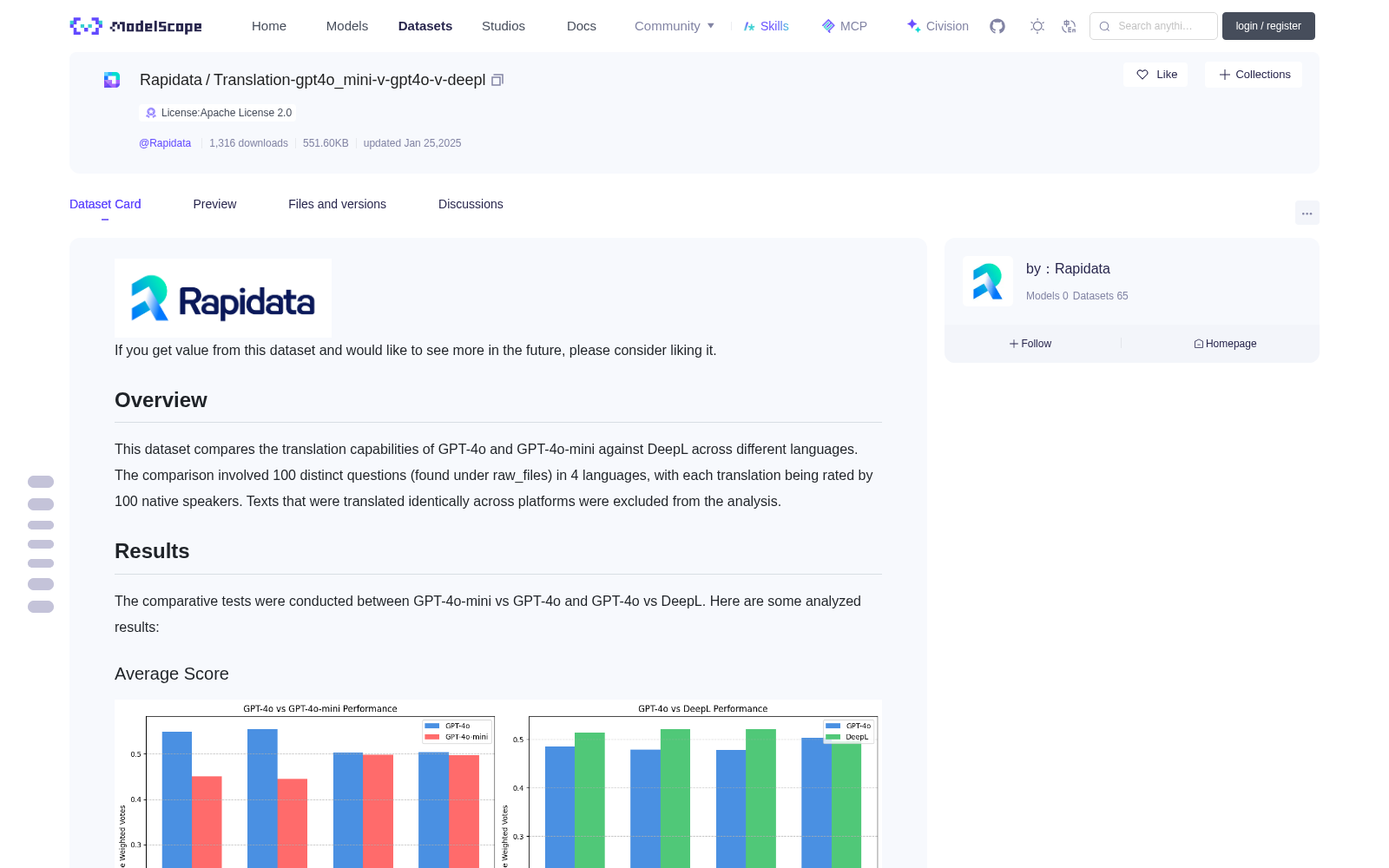Add dataset to Collections

[x=1254, y=75]
